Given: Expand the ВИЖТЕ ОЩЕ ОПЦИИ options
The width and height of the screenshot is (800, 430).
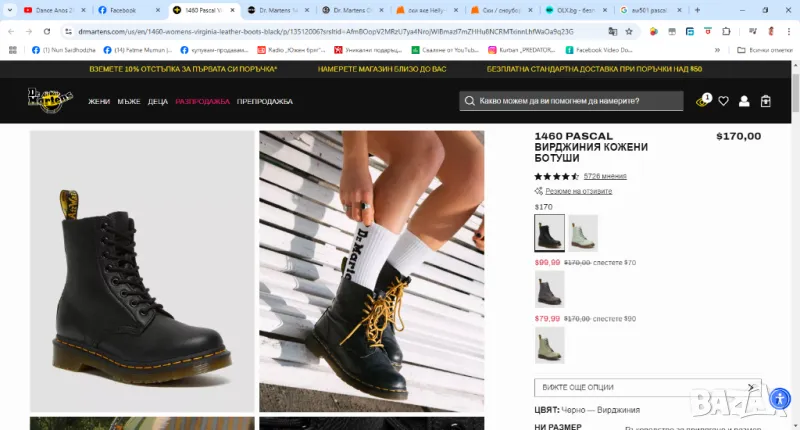Looking at the screenshot, I should 647,387.
